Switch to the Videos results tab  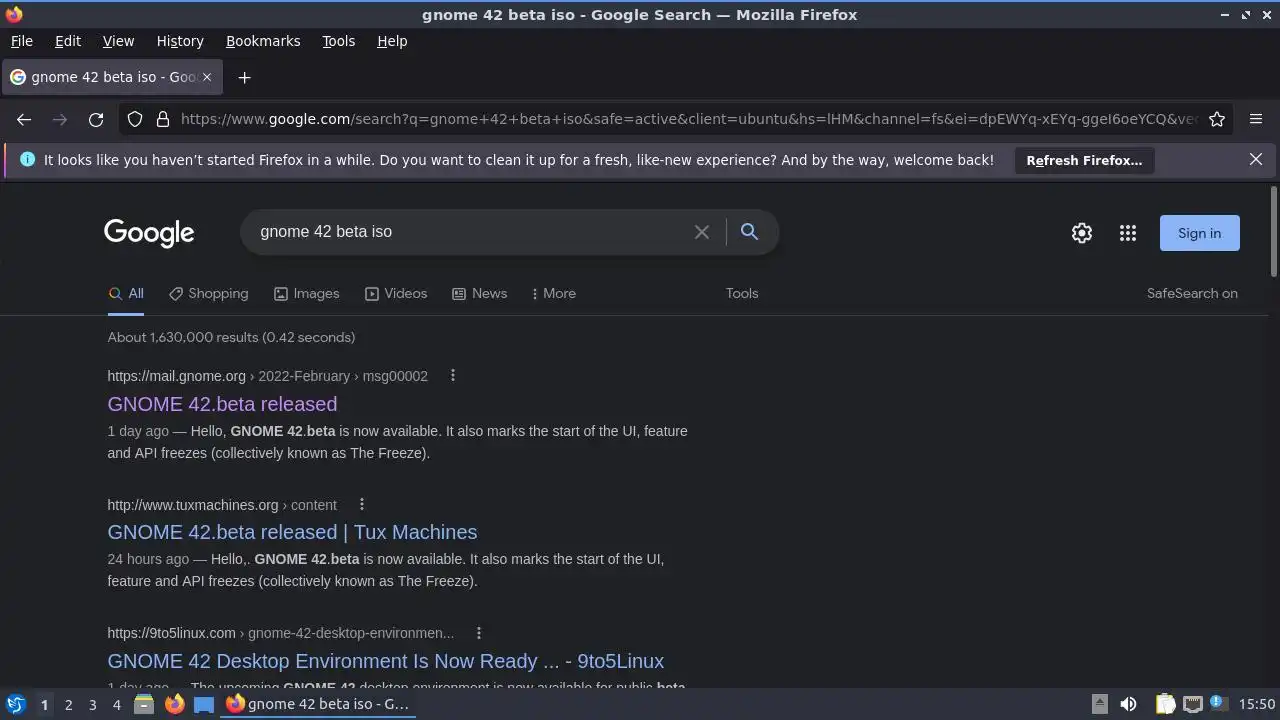coord(396,293)
